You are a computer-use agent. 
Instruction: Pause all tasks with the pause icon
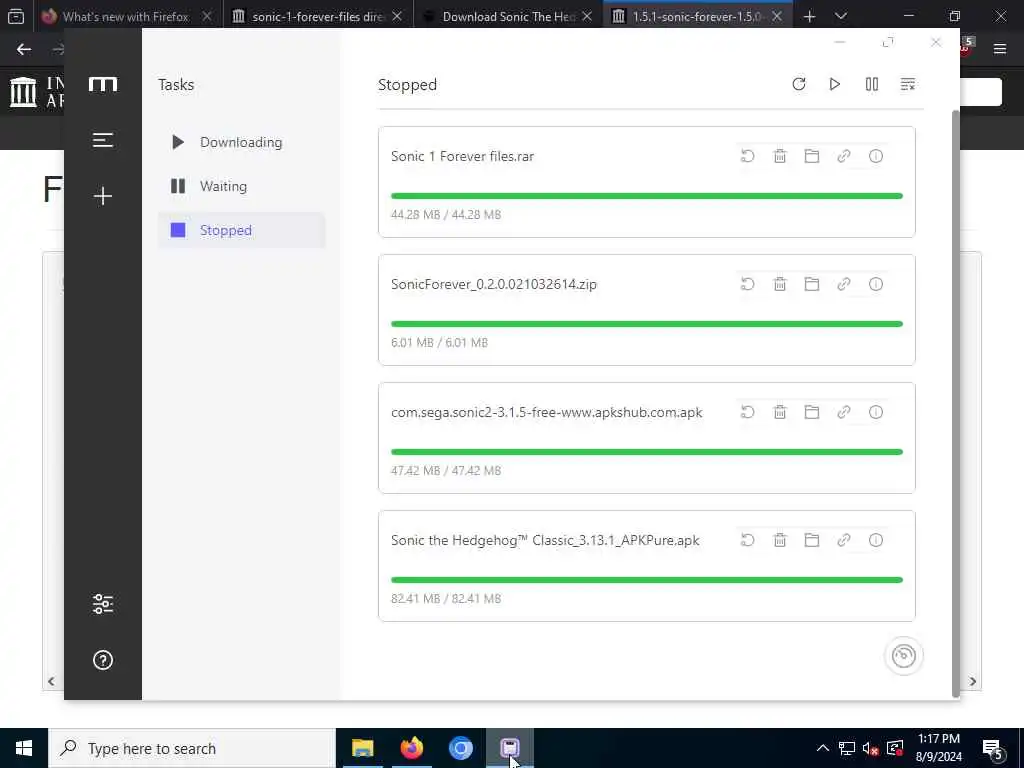[872, 84]
